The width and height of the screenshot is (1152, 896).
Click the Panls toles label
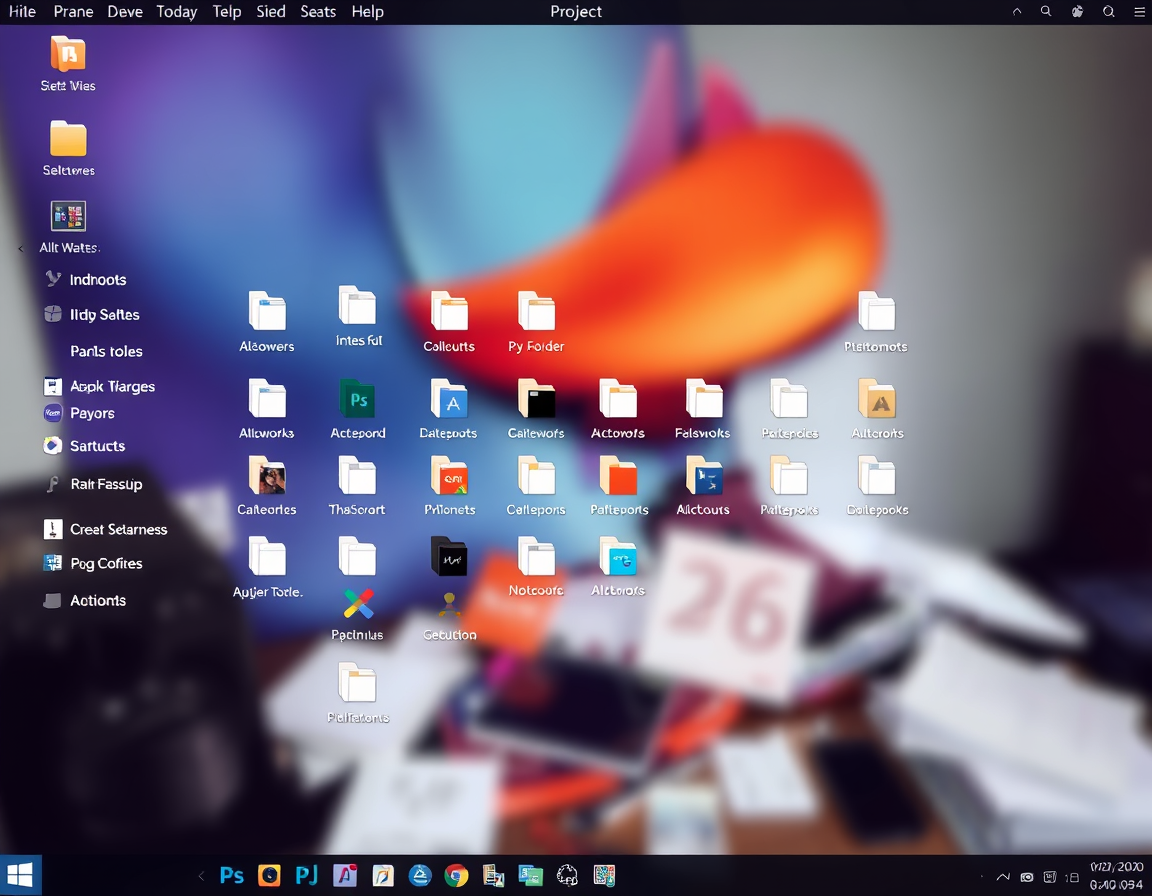pyautogui.click(x=107, y=352)
